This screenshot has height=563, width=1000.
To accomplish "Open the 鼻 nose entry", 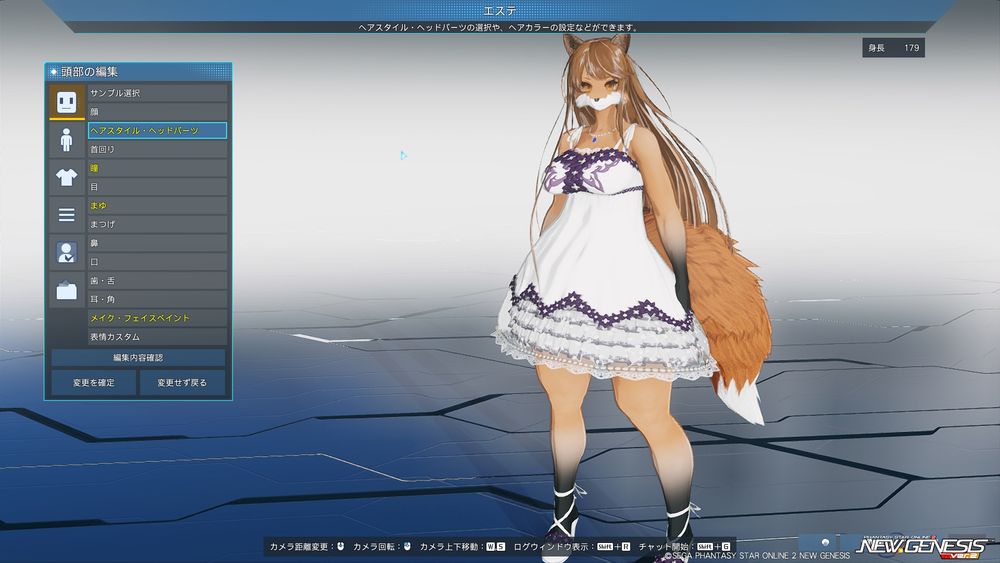I will pyautogui.click(x=157, y=243).
